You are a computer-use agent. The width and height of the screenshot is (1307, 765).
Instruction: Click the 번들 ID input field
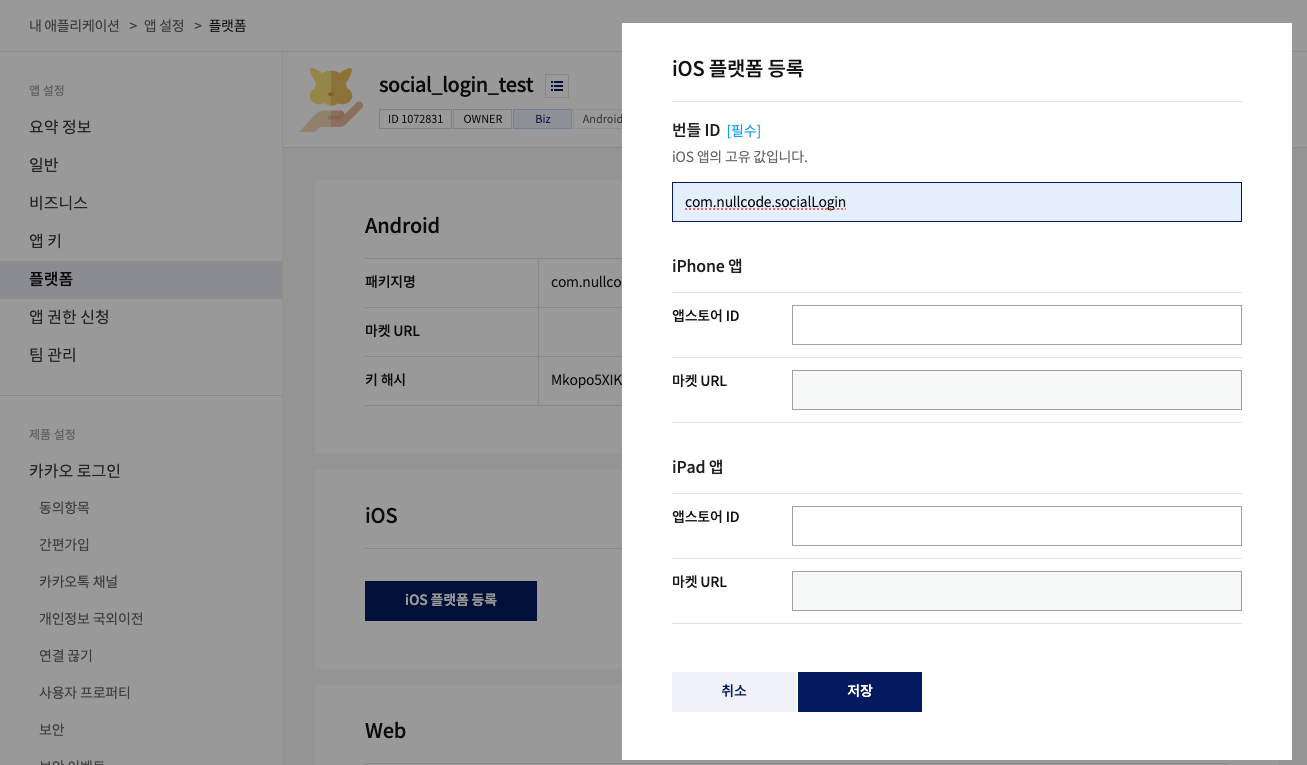tap(956, 202)
